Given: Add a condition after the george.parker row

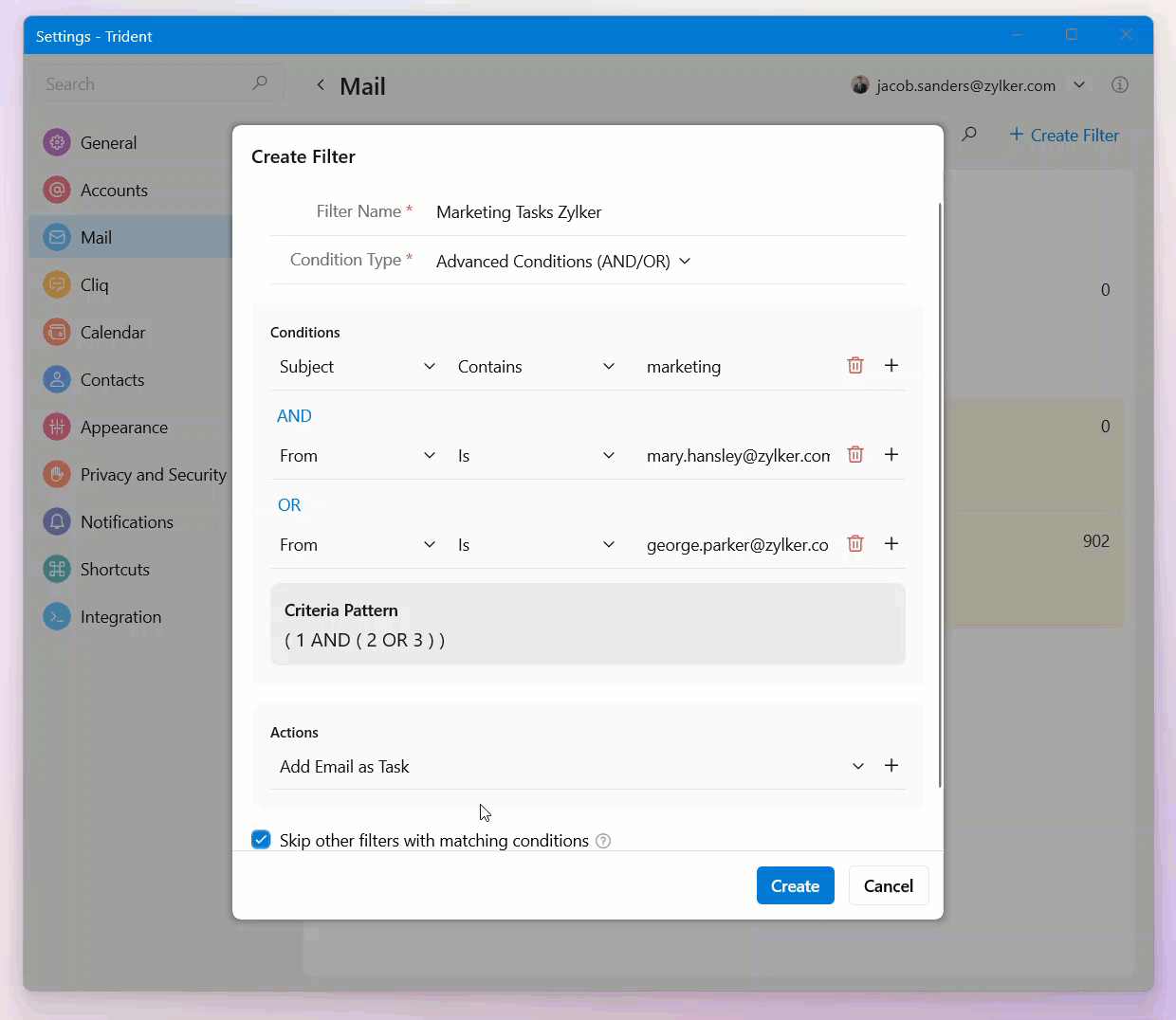Looking at the screenshot, I should click(891, 544).
